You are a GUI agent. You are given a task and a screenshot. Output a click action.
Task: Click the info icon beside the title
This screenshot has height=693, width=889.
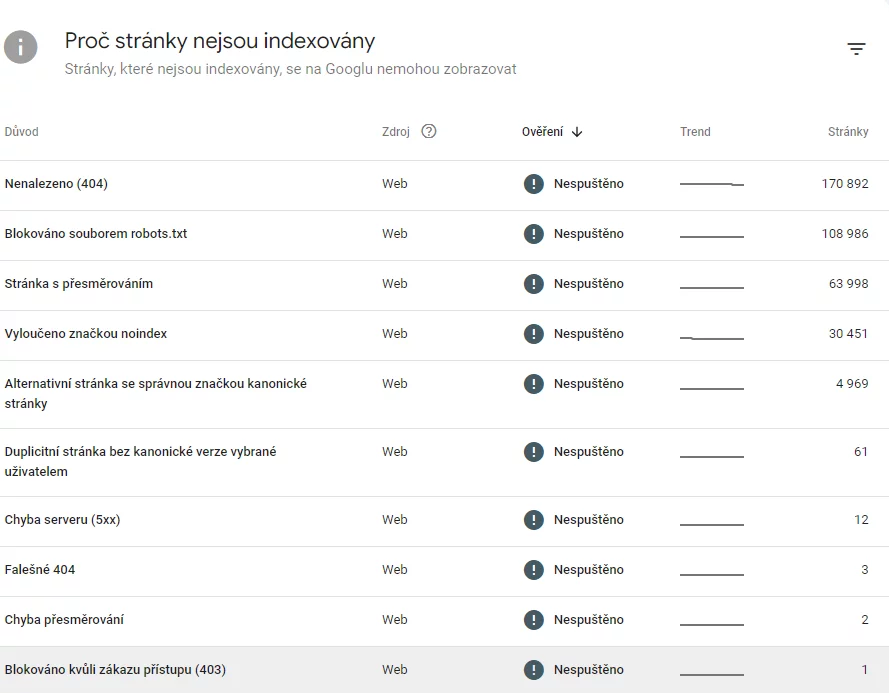pyautogui.click(x=20, y=47)
